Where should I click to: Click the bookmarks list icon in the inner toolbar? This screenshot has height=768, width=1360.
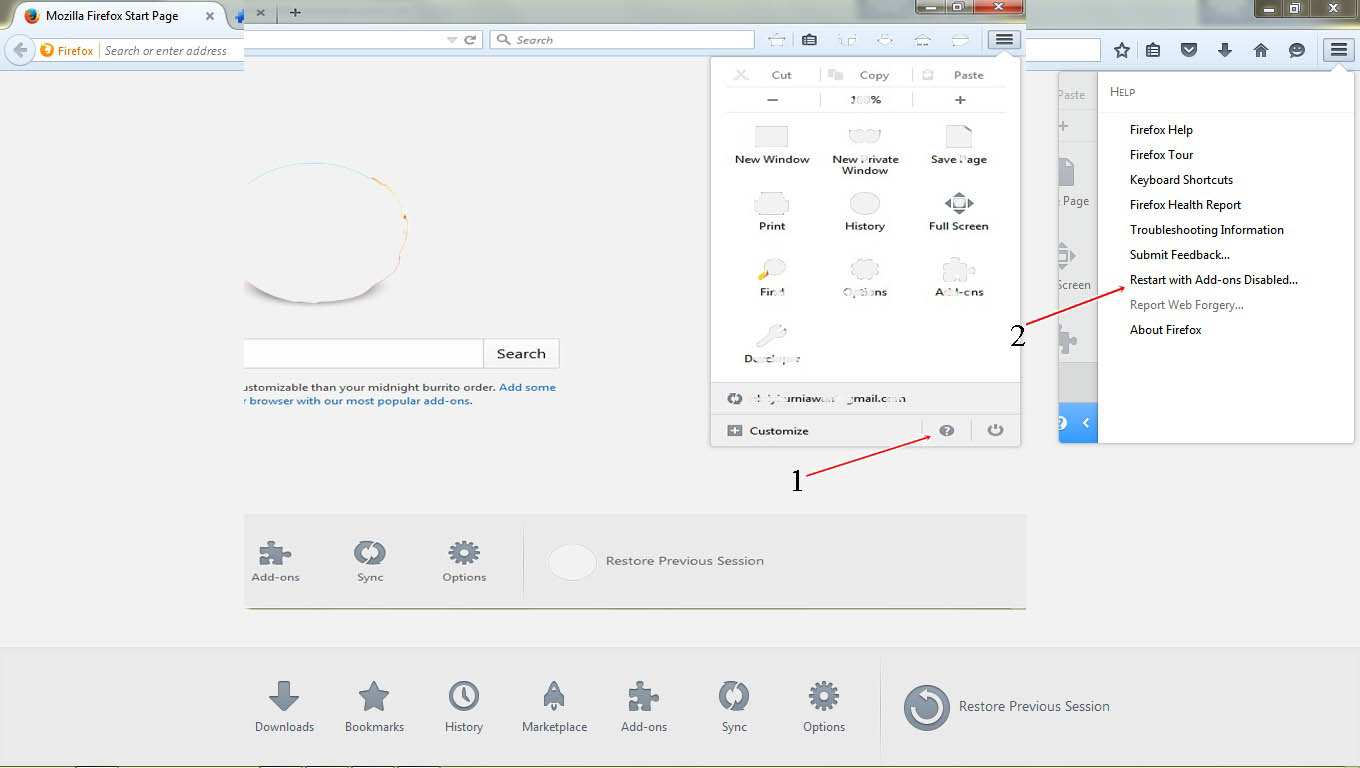809,40
